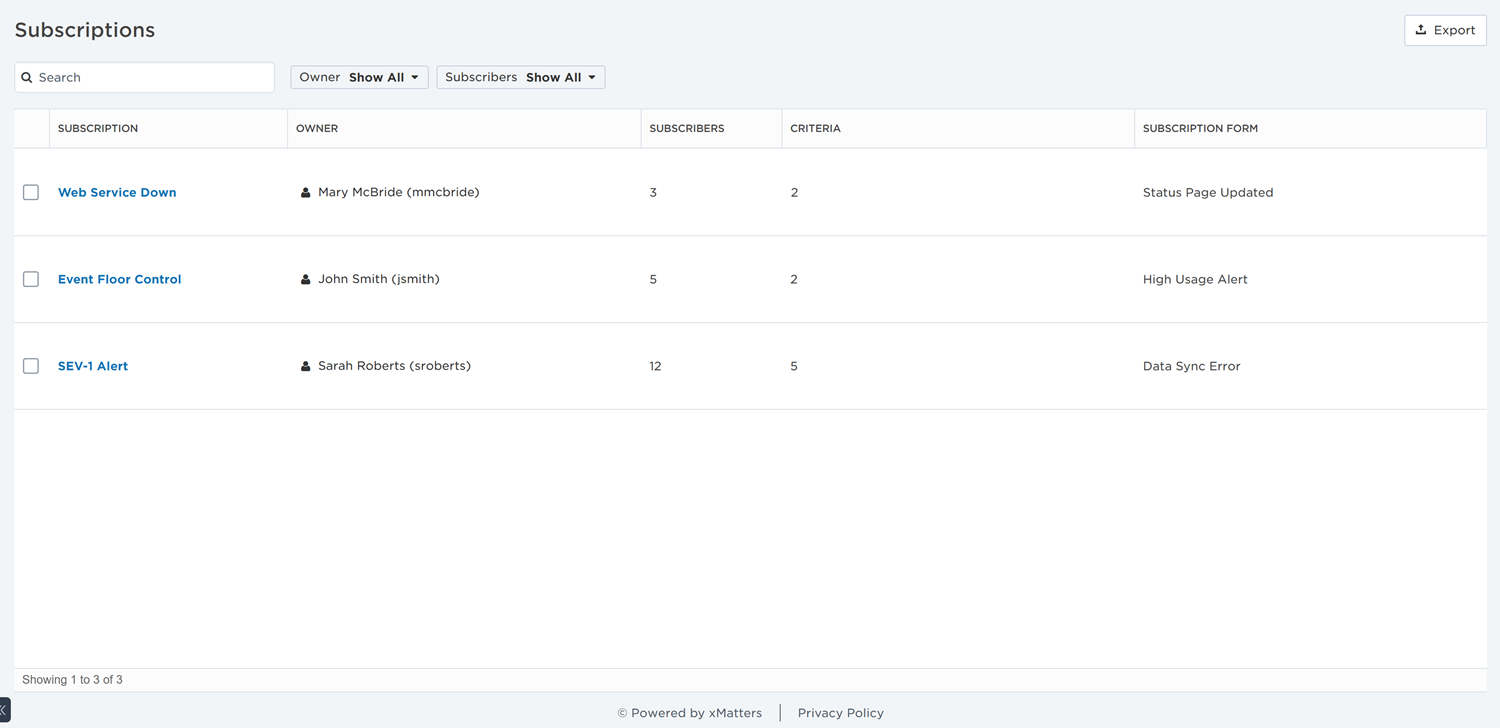Image resolution: width=1500 pixels, height=728 pixels.
Task: Click person icon beside Mary McBride
Action: coord(306,193)
